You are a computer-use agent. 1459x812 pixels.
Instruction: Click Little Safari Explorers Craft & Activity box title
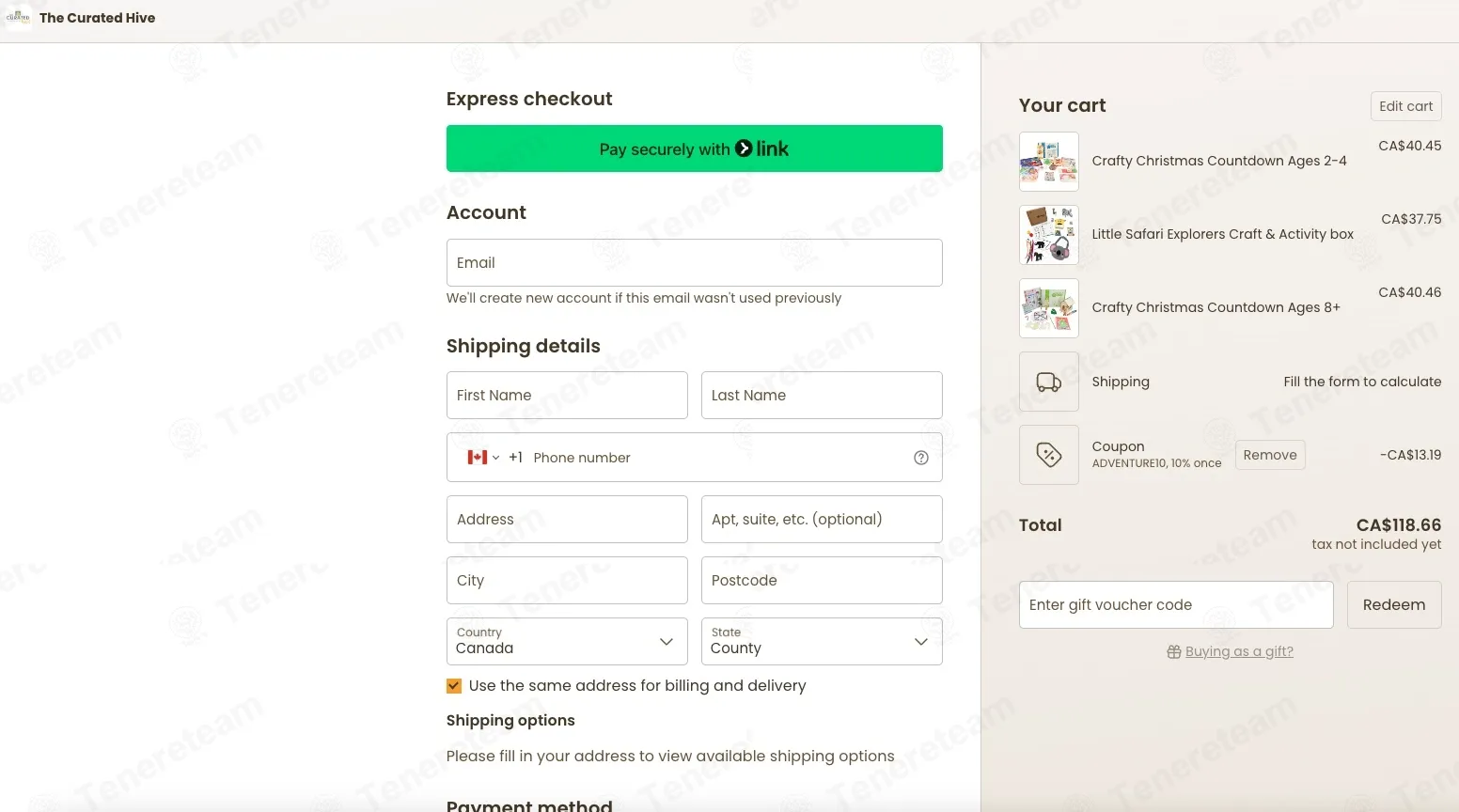pos(1223,234)
